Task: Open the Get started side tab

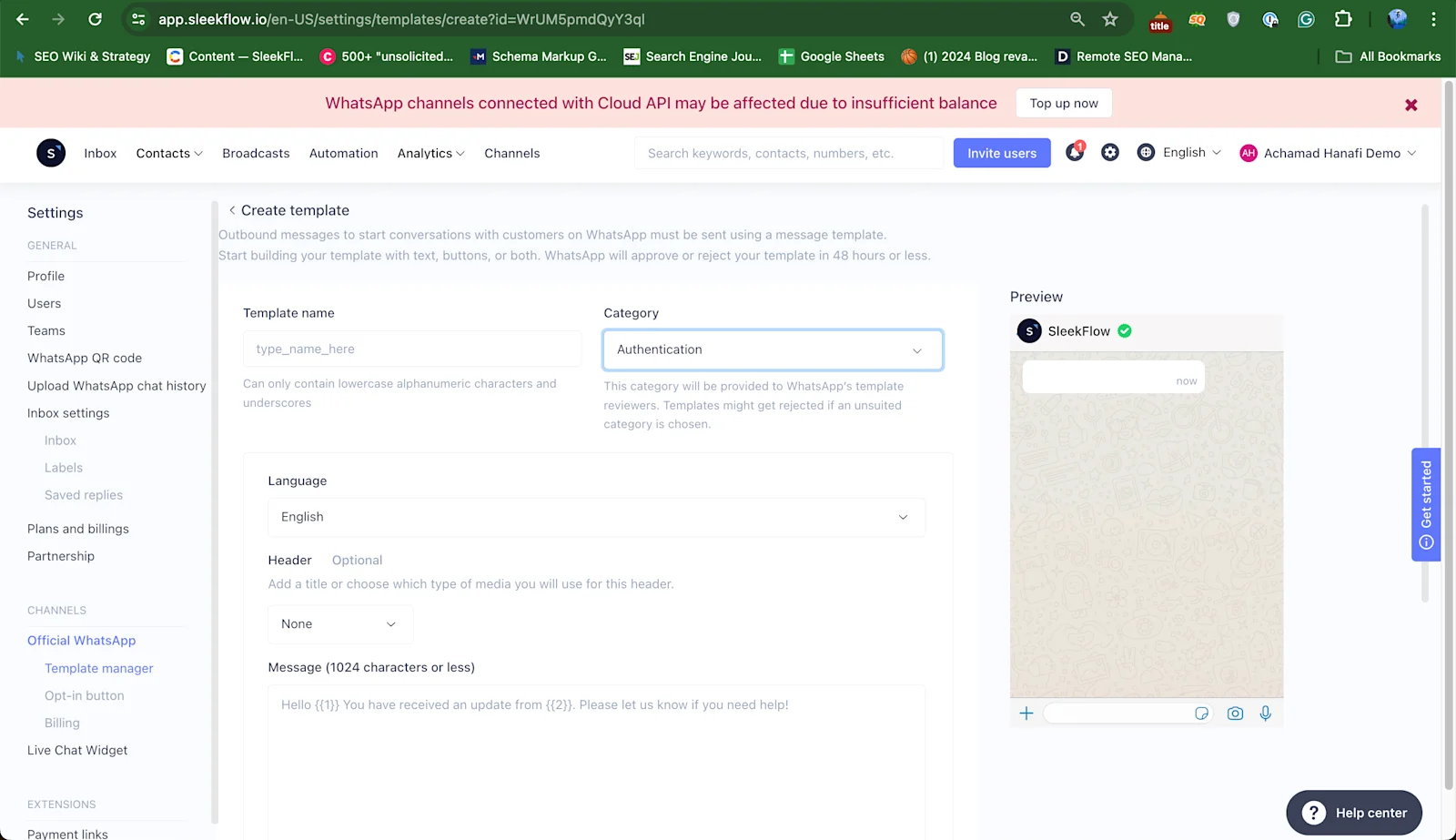Action: coord(1426,505)
